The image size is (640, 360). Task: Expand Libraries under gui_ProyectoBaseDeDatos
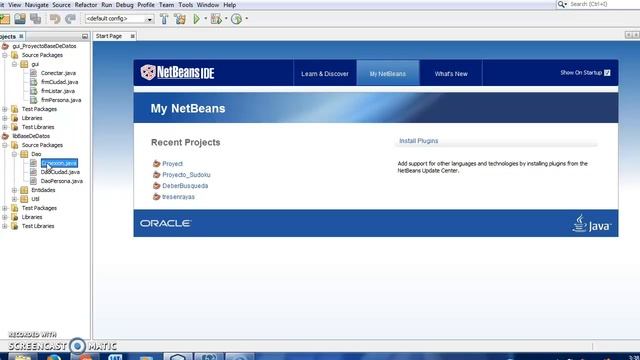tap(5, 118)
